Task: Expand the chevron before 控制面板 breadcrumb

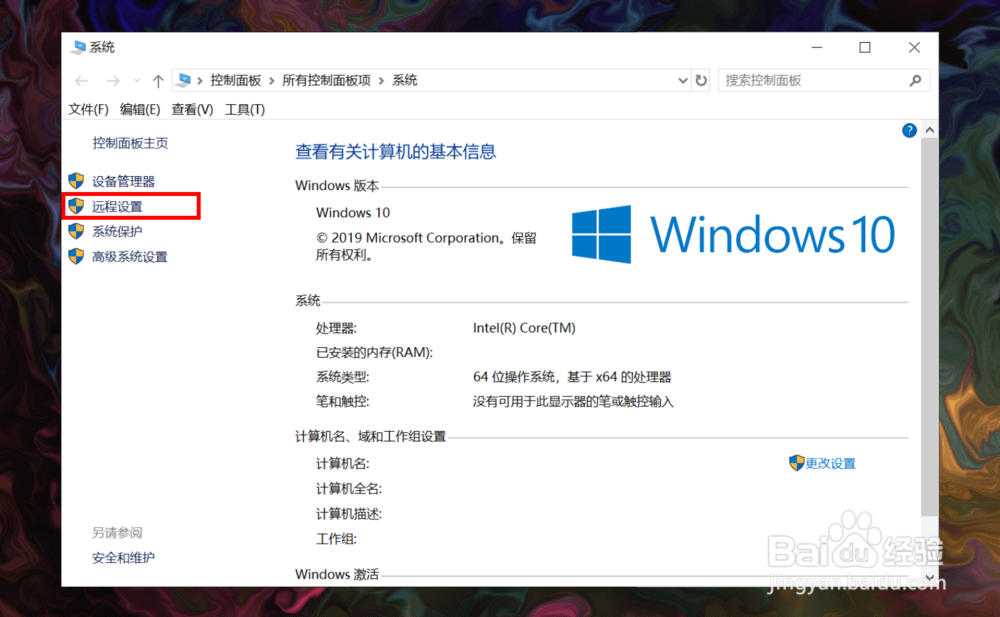Action: [x=200, y=80]
